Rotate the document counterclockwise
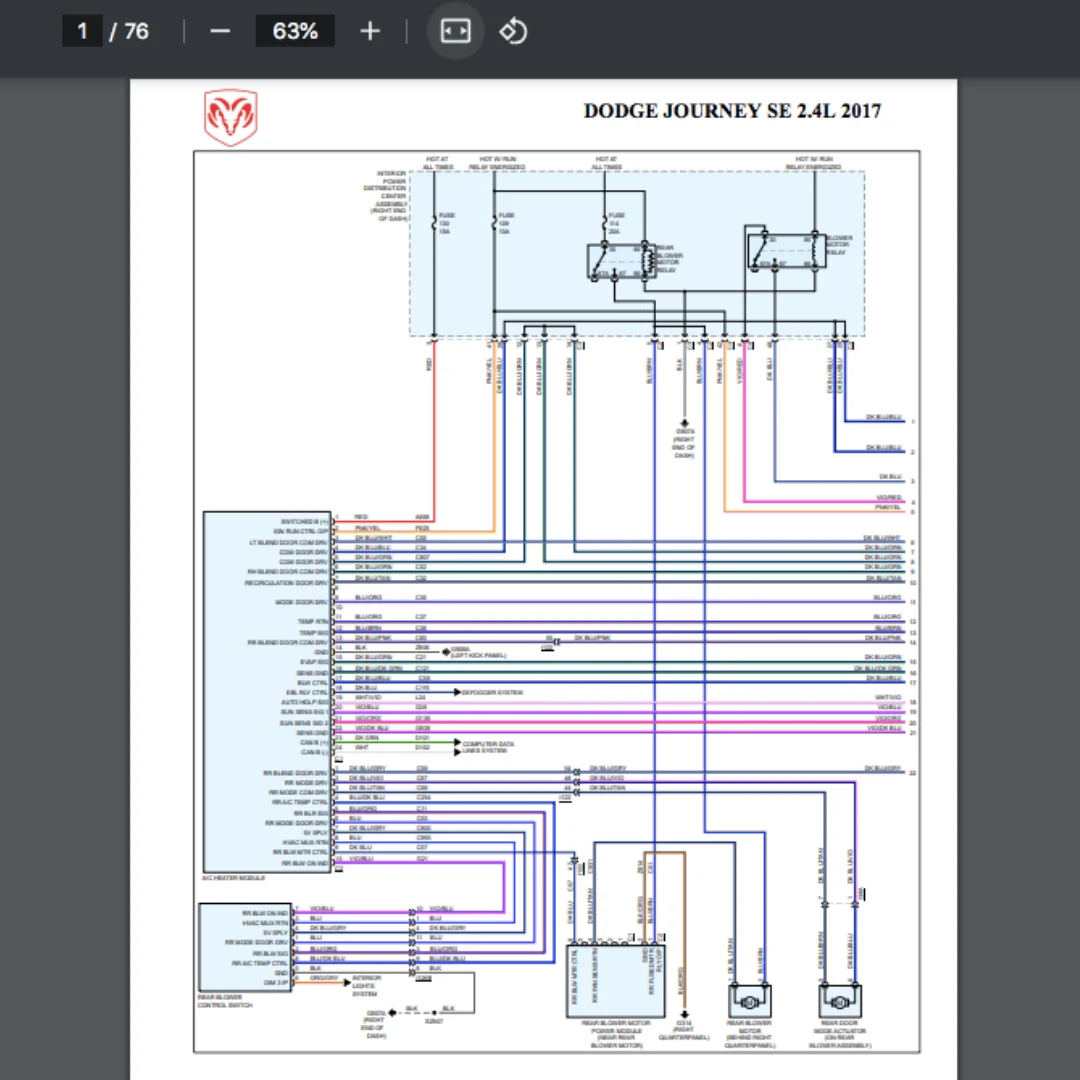This screenshot has width=1080, height=1080. point(513,31)
